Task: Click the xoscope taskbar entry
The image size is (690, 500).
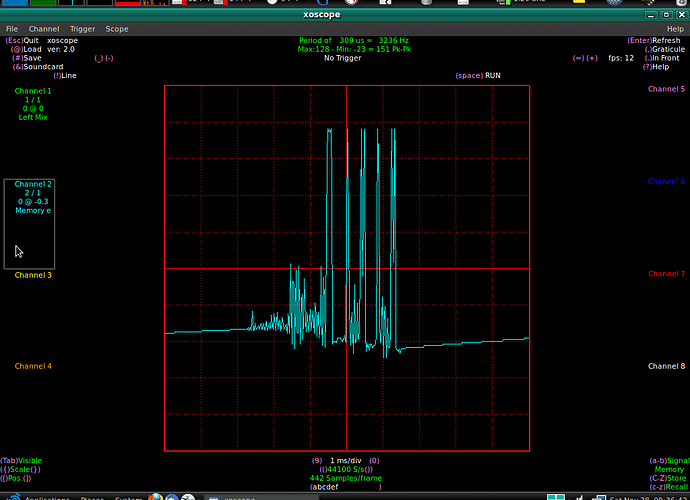Action: pos(262,498)
